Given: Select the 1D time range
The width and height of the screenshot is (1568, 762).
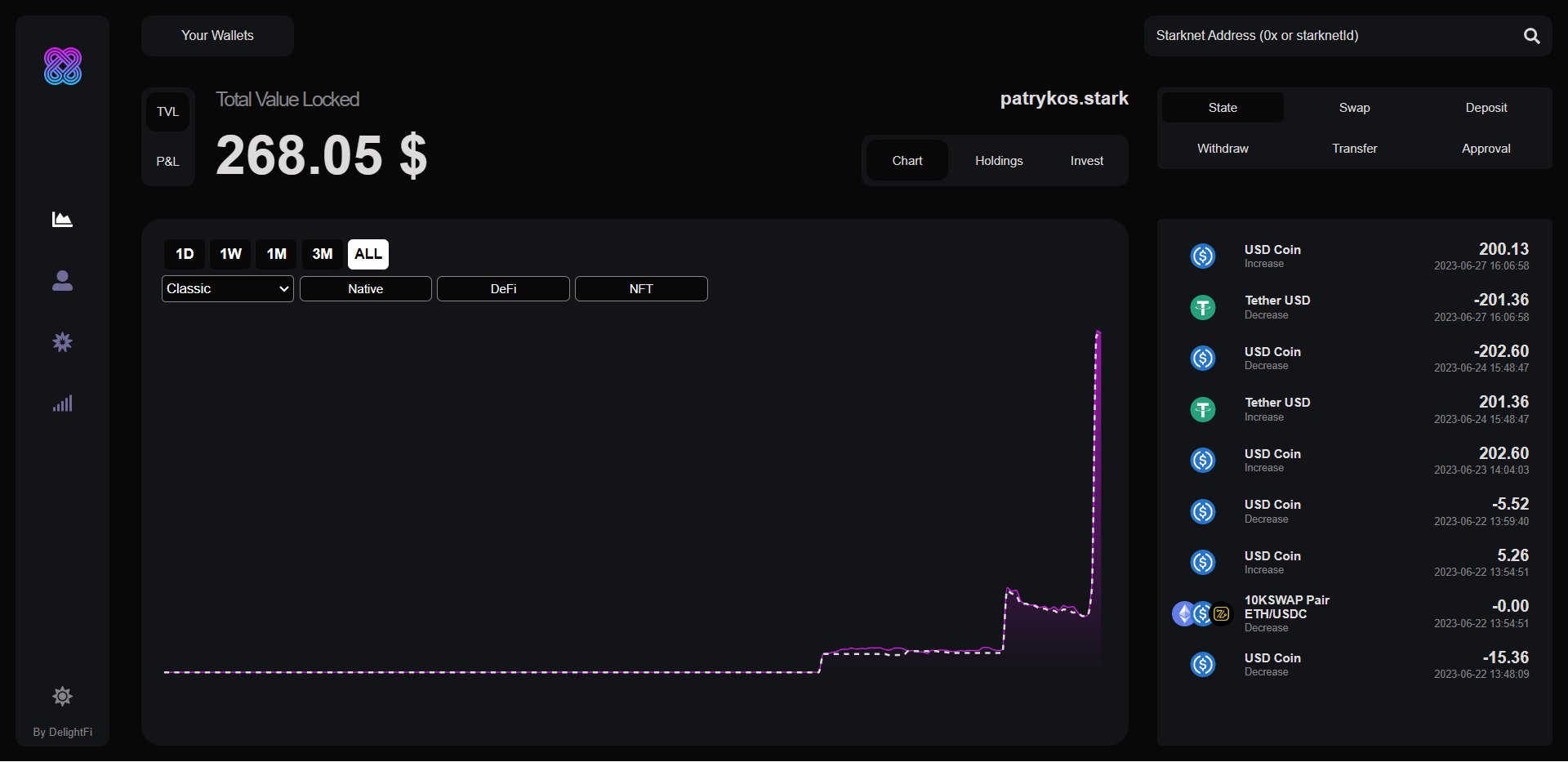Looking at the screenshot, I should (x=185, y=254).
